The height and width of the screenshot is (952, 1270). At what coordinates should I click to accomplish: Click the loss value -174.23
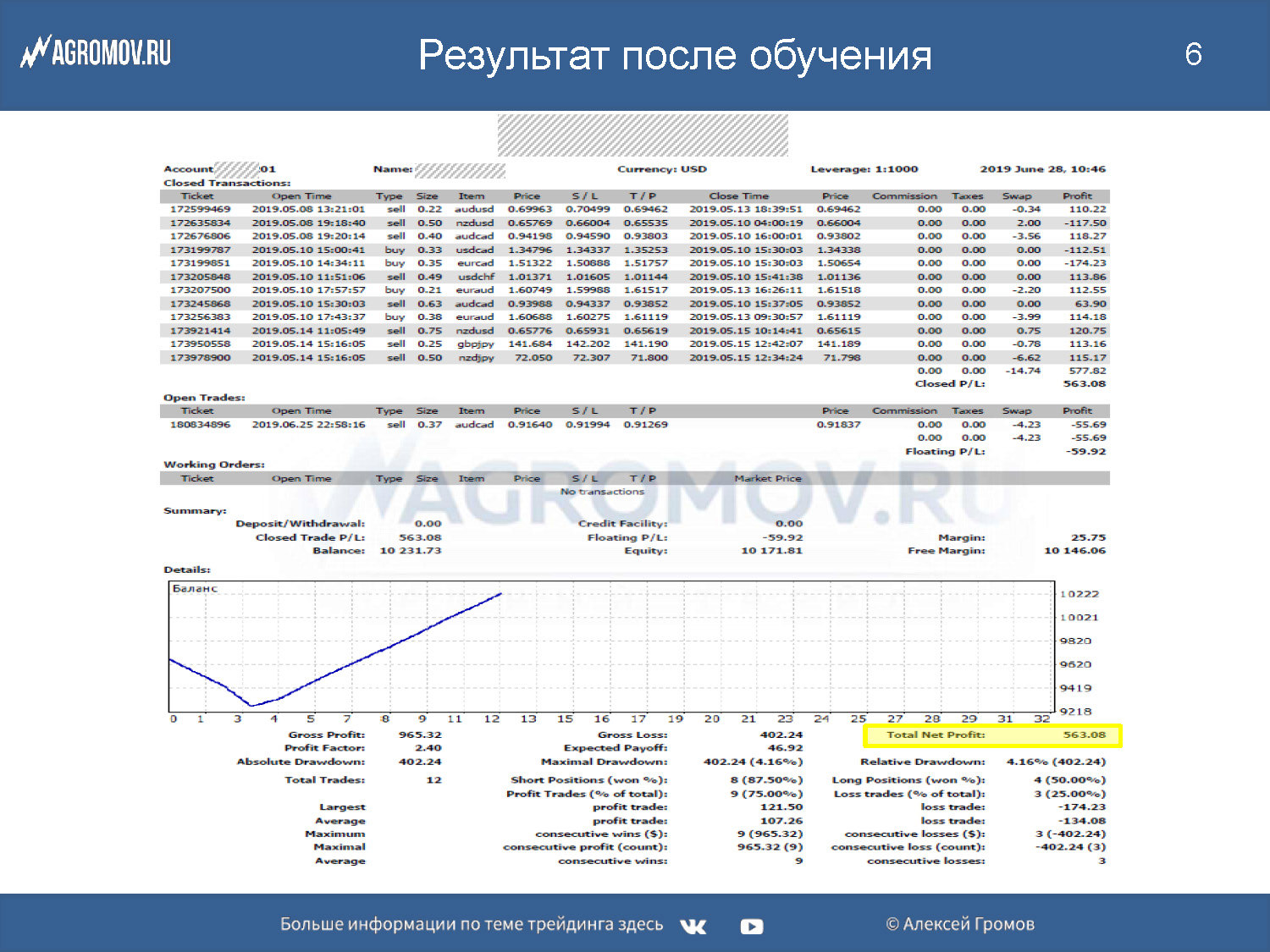click(1085, 263)
